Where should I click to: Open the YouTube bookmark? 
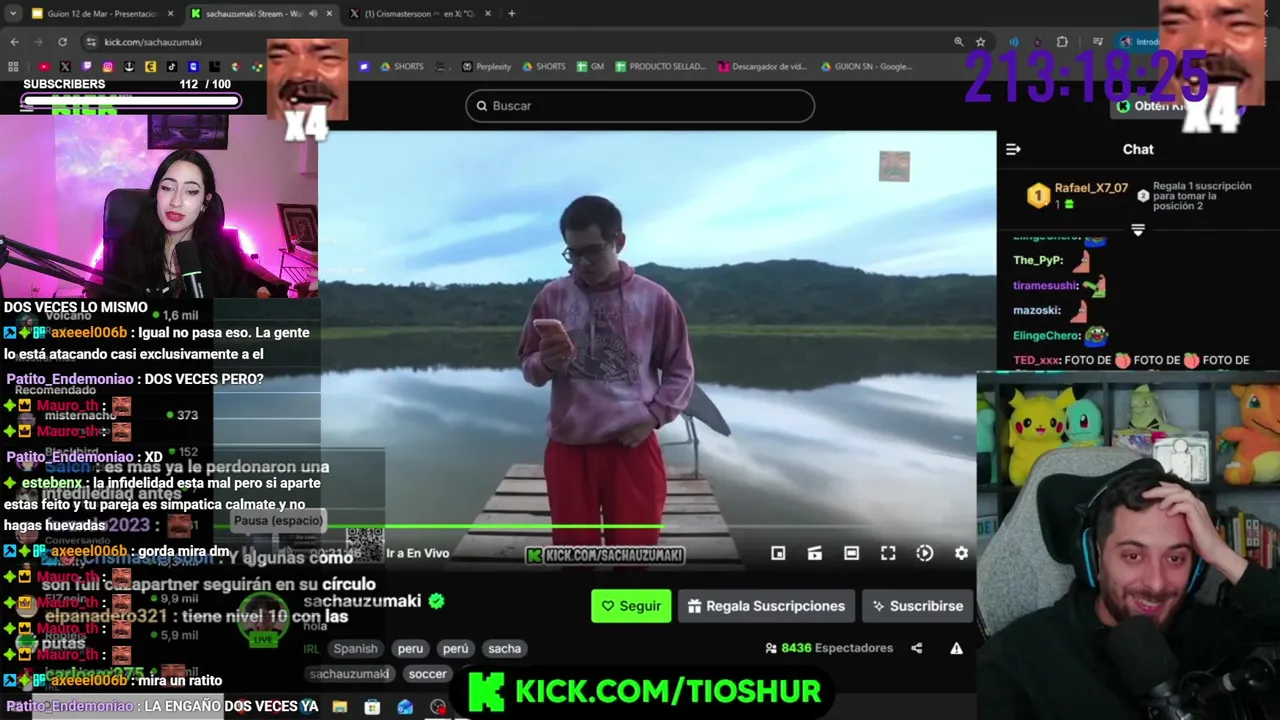43,67
